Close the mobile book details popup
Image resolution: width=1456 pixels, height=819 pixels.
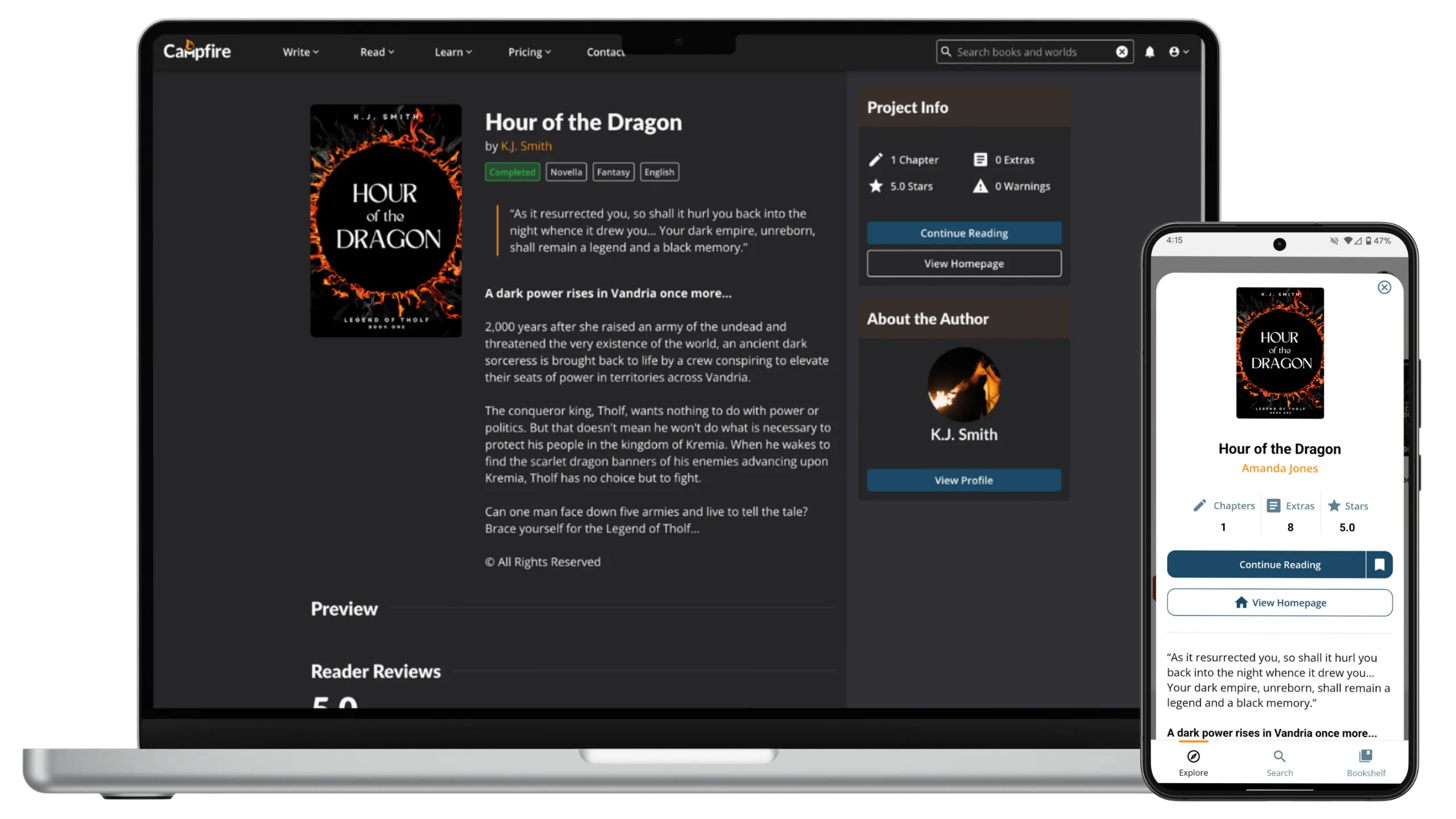point(1384,287)
